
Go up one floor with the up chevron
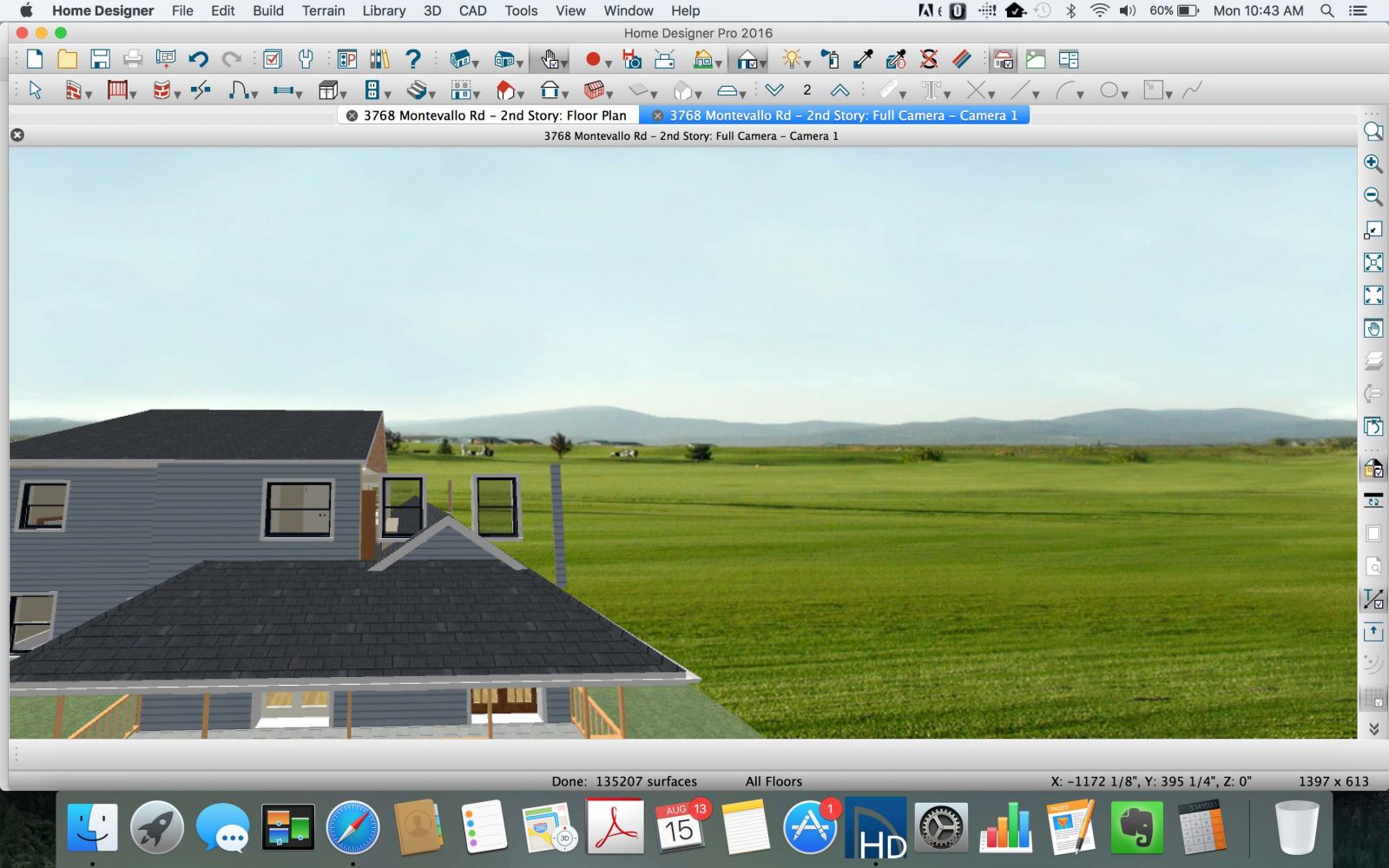tap(839, 90)
